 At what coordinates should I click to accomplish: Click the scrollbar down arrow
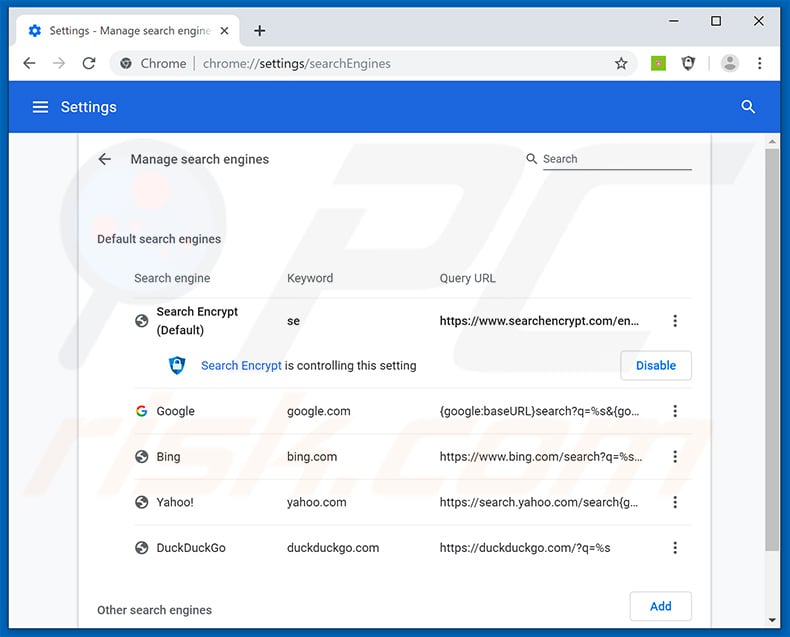[x=771, y=620]
